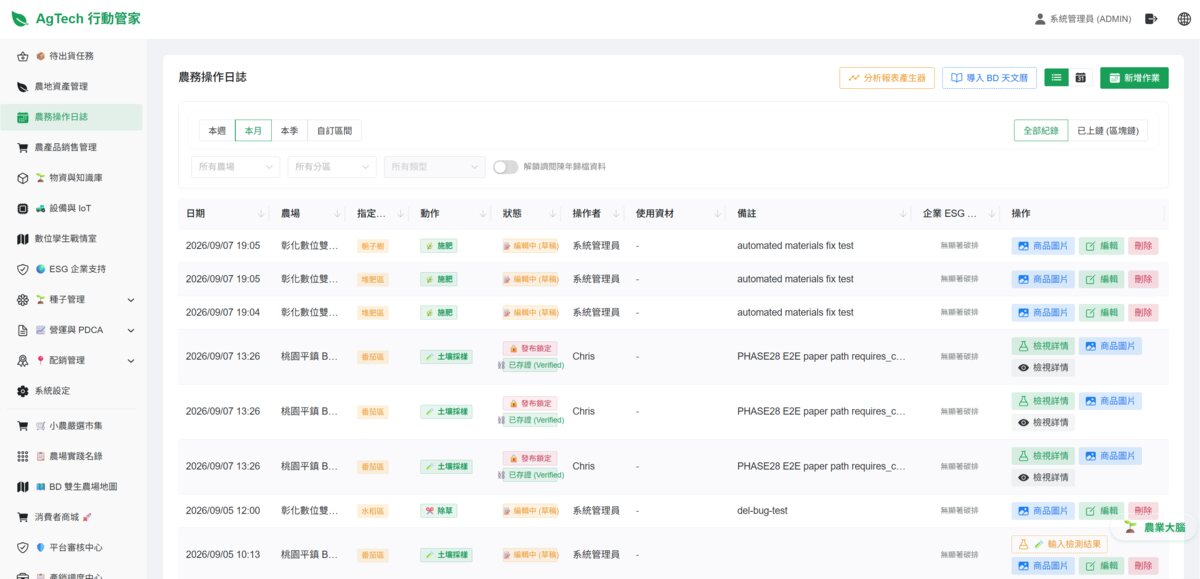Screen dimensions: 1200x579
Task: Click the calendar icon beside 農務操作日誌
Action: (23, 117)
